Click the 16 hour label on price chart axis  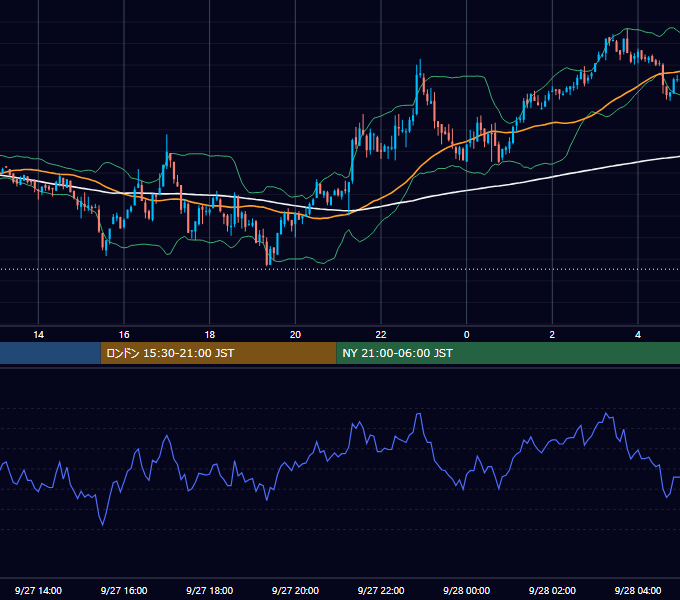tap(124, 335)
